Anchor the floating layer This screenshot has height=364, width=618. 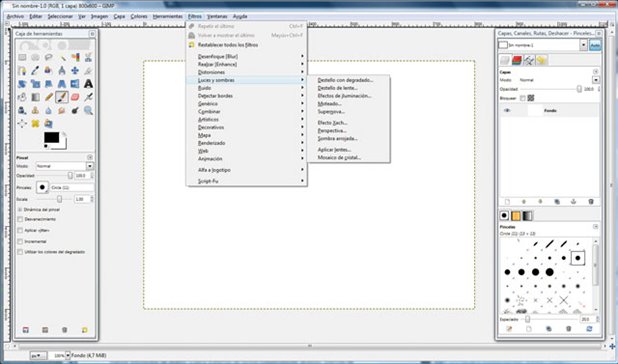pos(573,202)
